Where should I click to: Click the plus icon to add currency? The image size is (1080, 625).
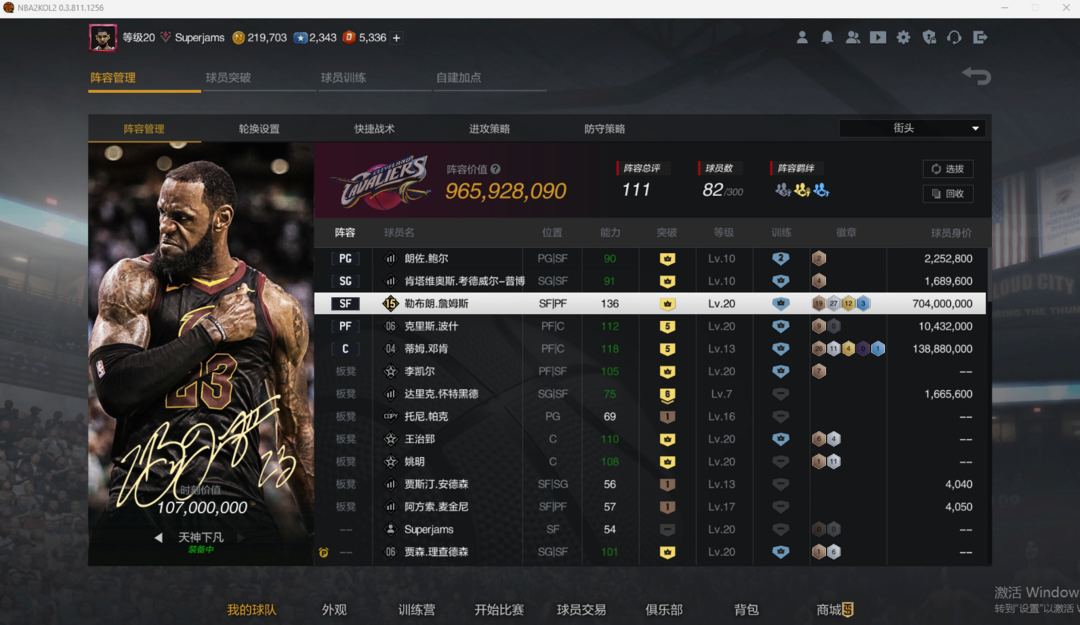pyautogui.click(x=397, y=38)
